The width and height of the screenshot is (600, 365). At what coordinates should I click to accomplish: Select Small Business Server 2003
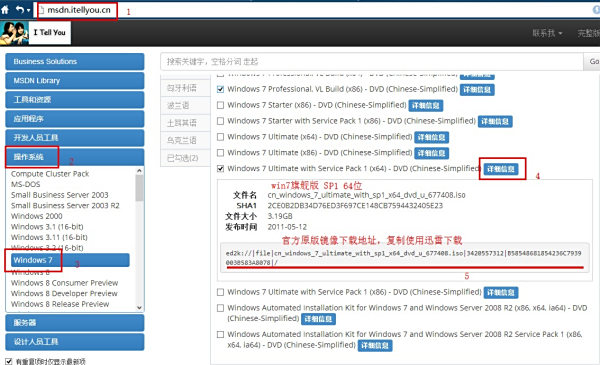(59, 195)
